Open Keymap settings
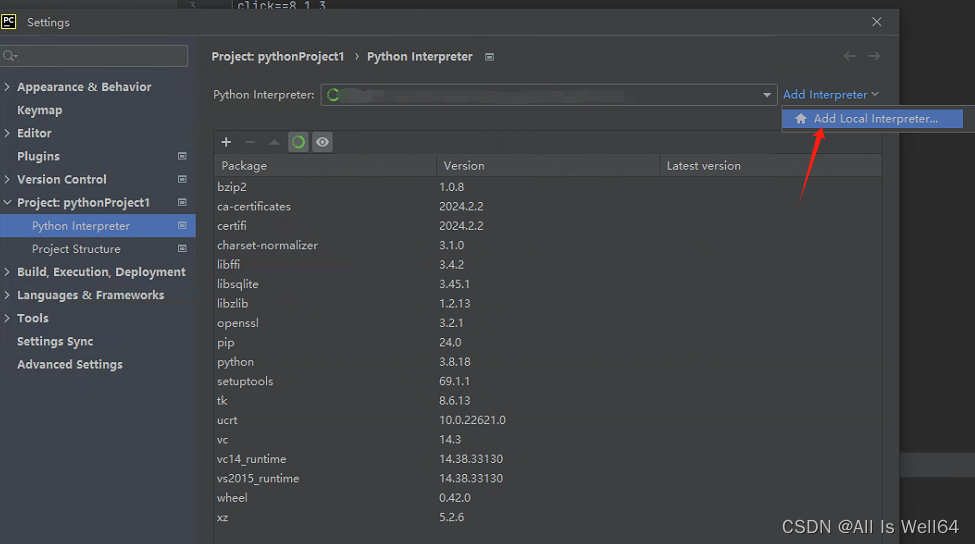Viewport: 975px width, 544px height. (39, 110)
